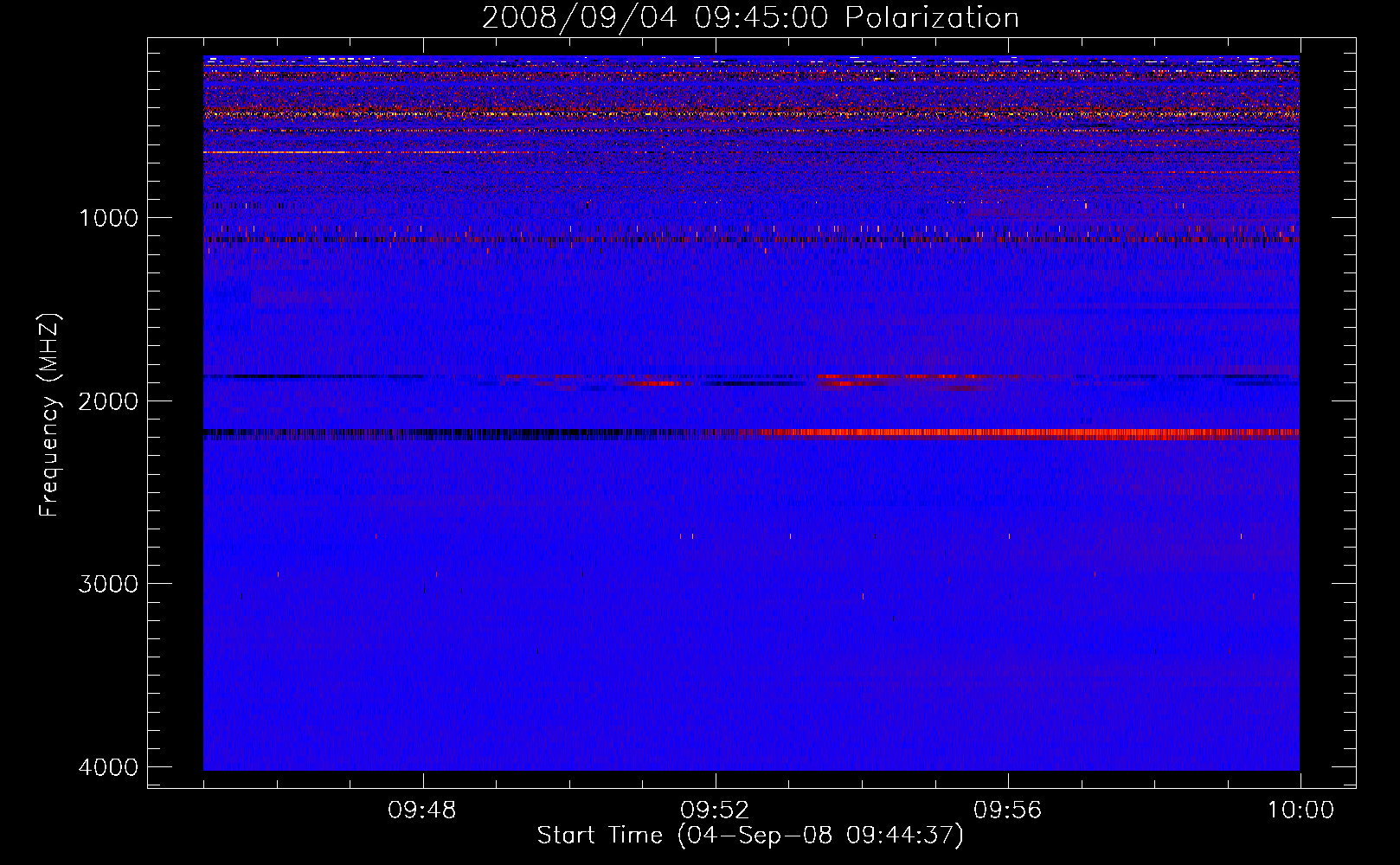Click the 09:52 time axis label
The image size is (1400, 865).
715,811
